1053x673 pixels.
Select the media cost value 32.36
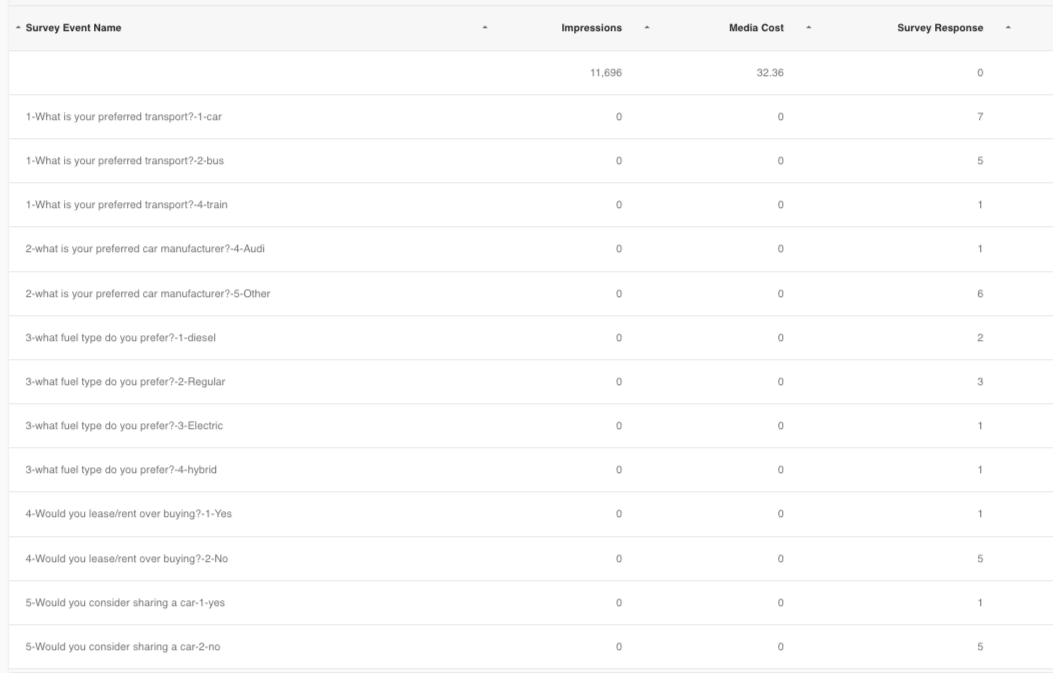(770, 73)
